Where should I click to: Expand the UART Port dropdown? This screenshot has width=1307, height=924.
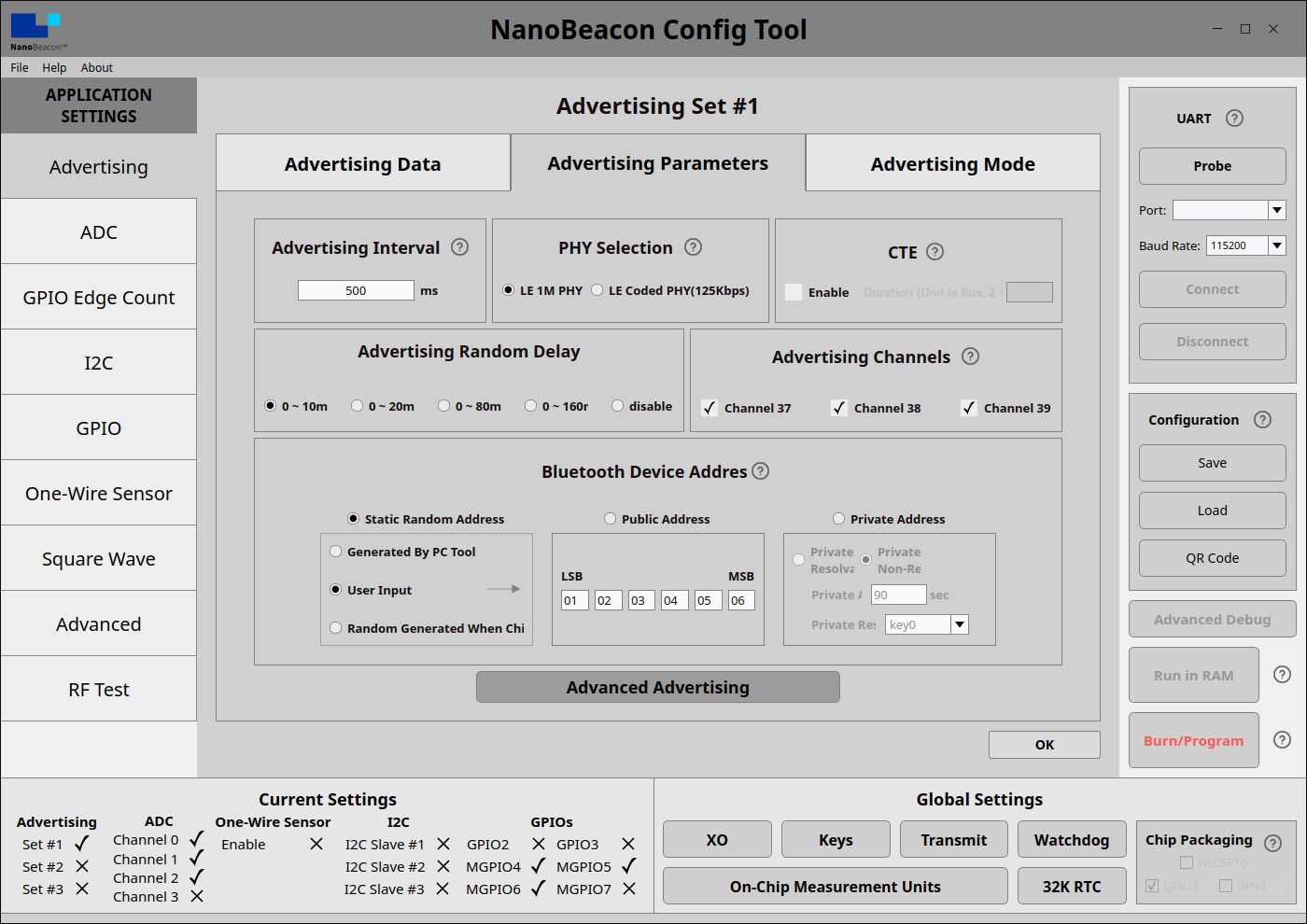pyautogui.click(x=1277, y=210)
